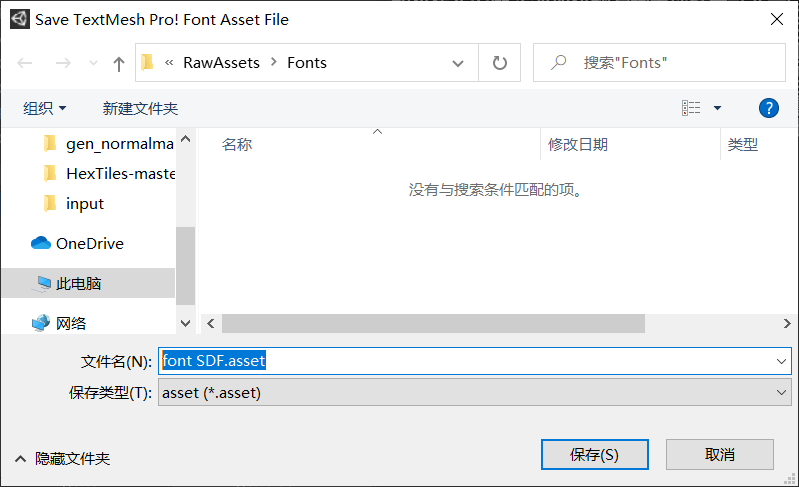Open recent locations dropdown chevron
The width and height of the screenshot is (799, 487).
click(x=93, y=63)
